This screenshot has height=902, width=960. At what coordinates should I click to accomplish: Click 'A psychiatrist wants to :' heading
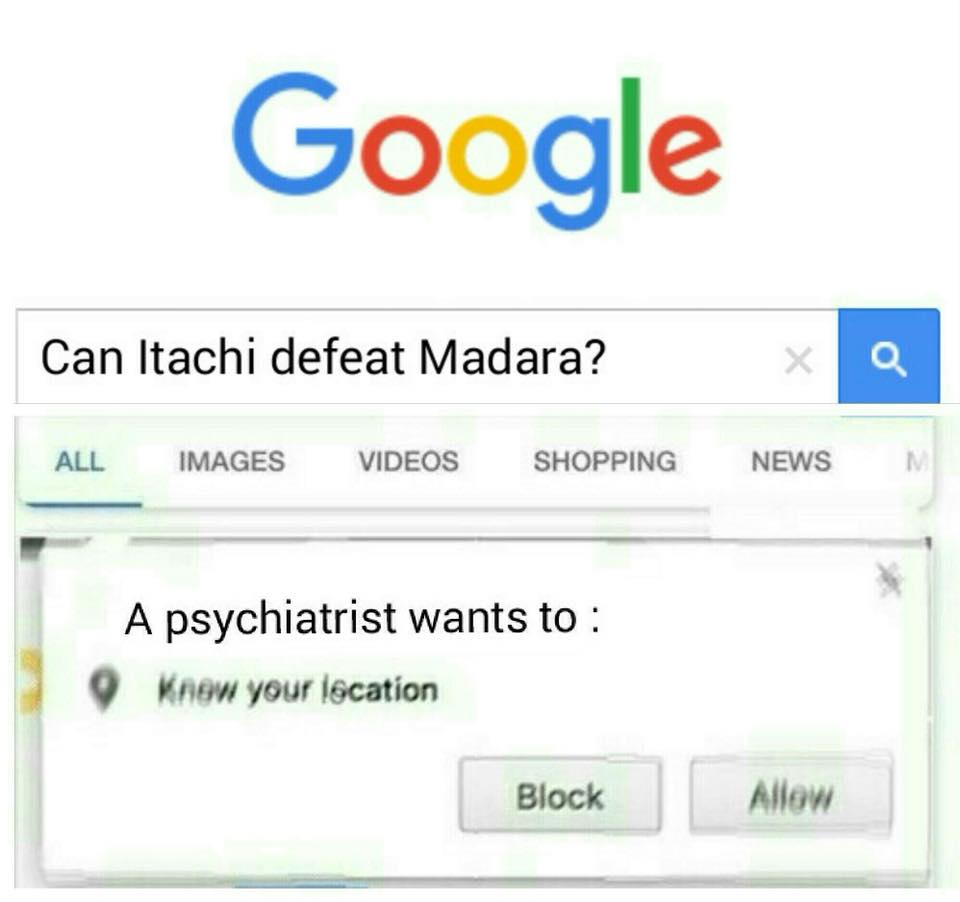coord(362,618)
